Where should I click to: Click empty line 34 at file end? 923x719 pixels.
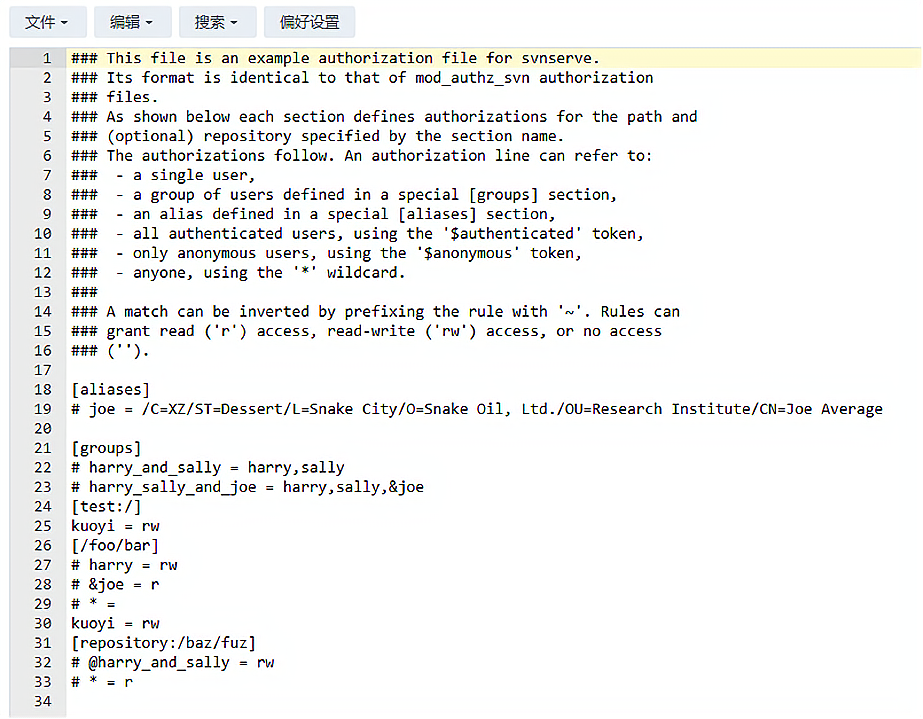click(x=493, y=701)
